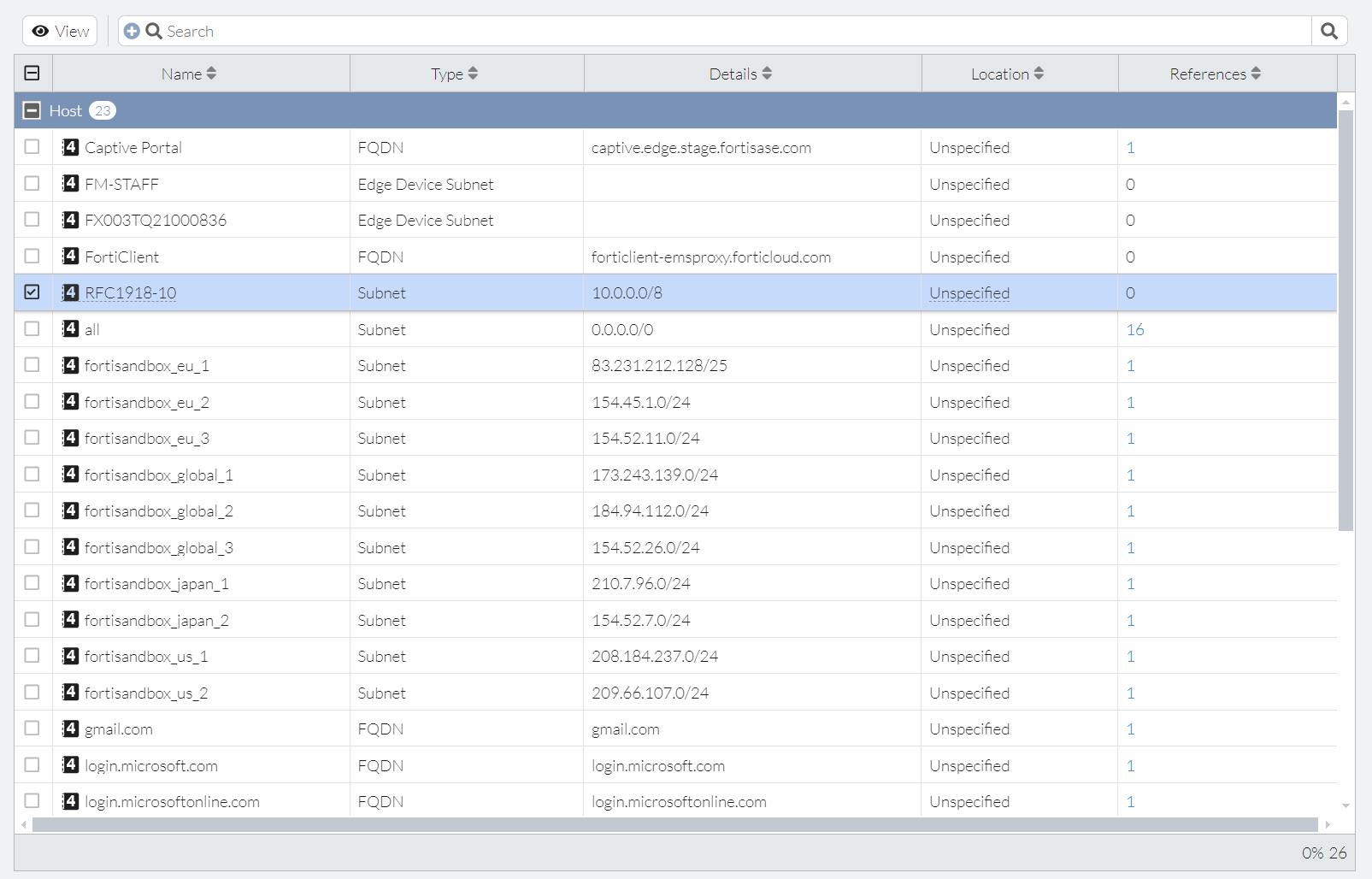
Task: Click inside the Search input field
Action: point(513,31)
